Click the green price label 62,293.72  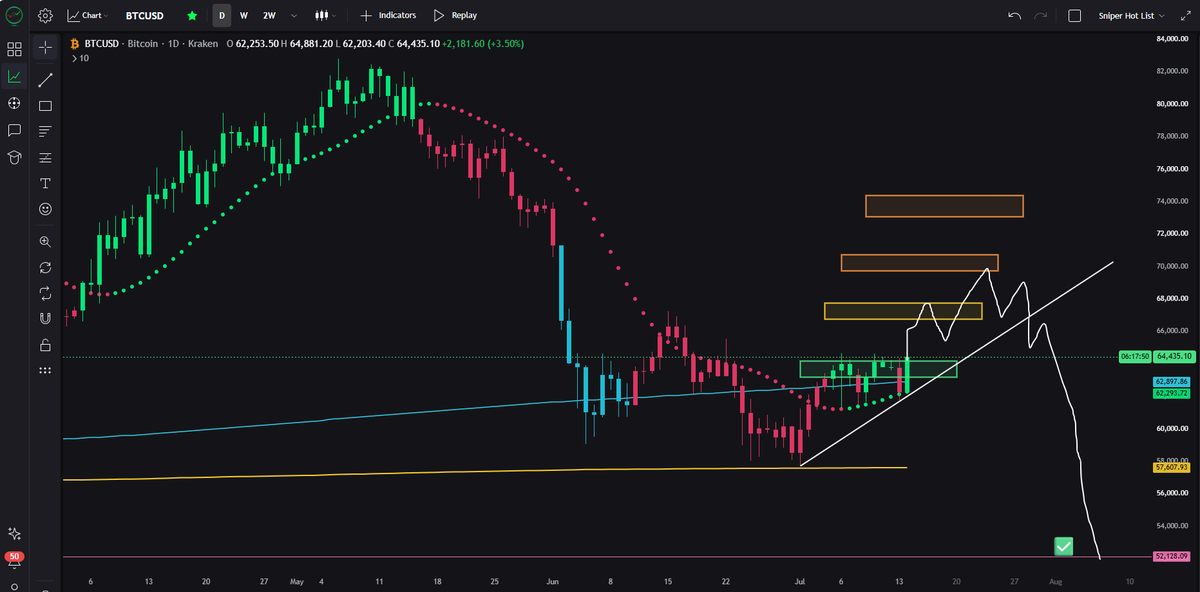(x=1172, y=393)
